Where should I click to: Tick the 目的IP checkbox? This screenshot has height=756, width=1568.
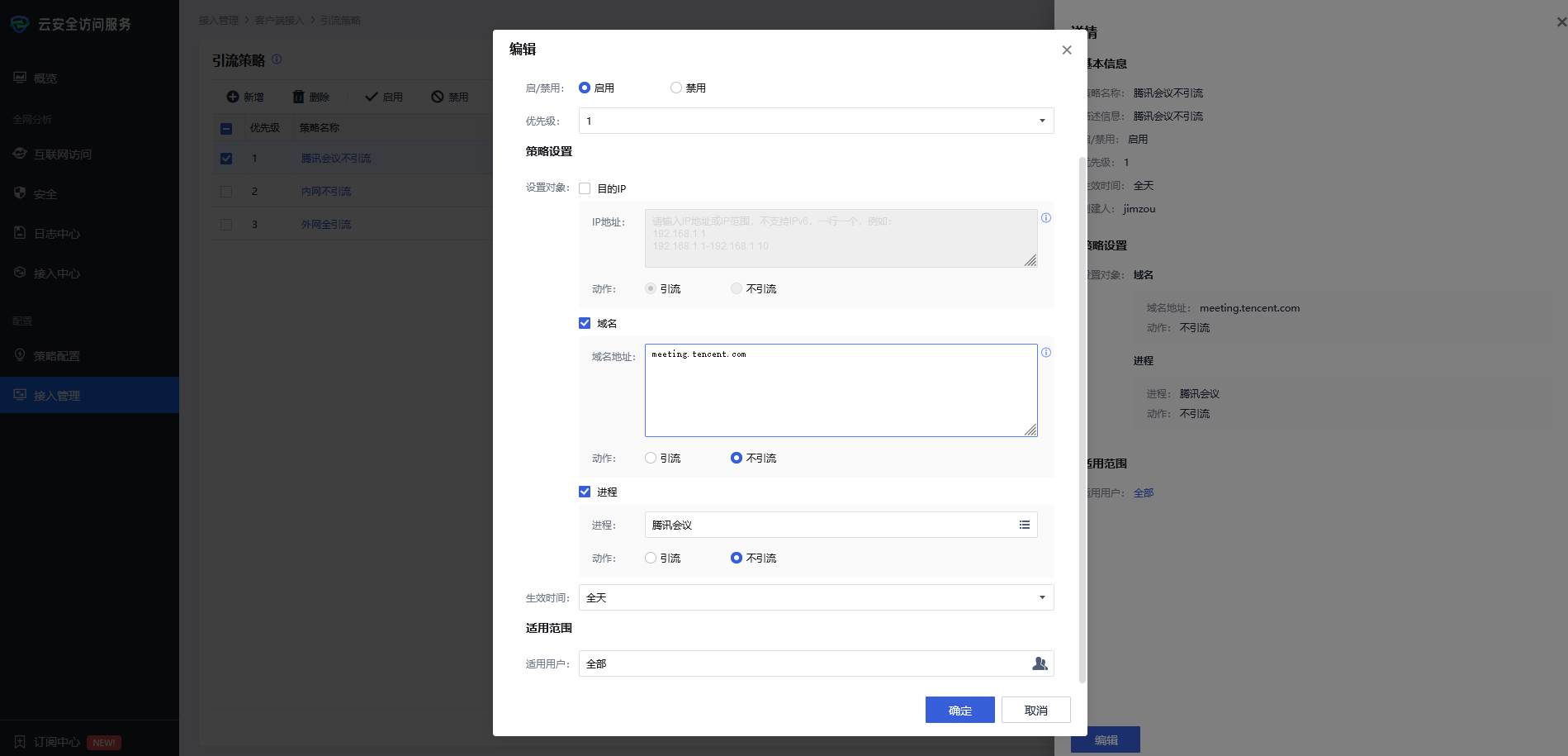point(585,188)
